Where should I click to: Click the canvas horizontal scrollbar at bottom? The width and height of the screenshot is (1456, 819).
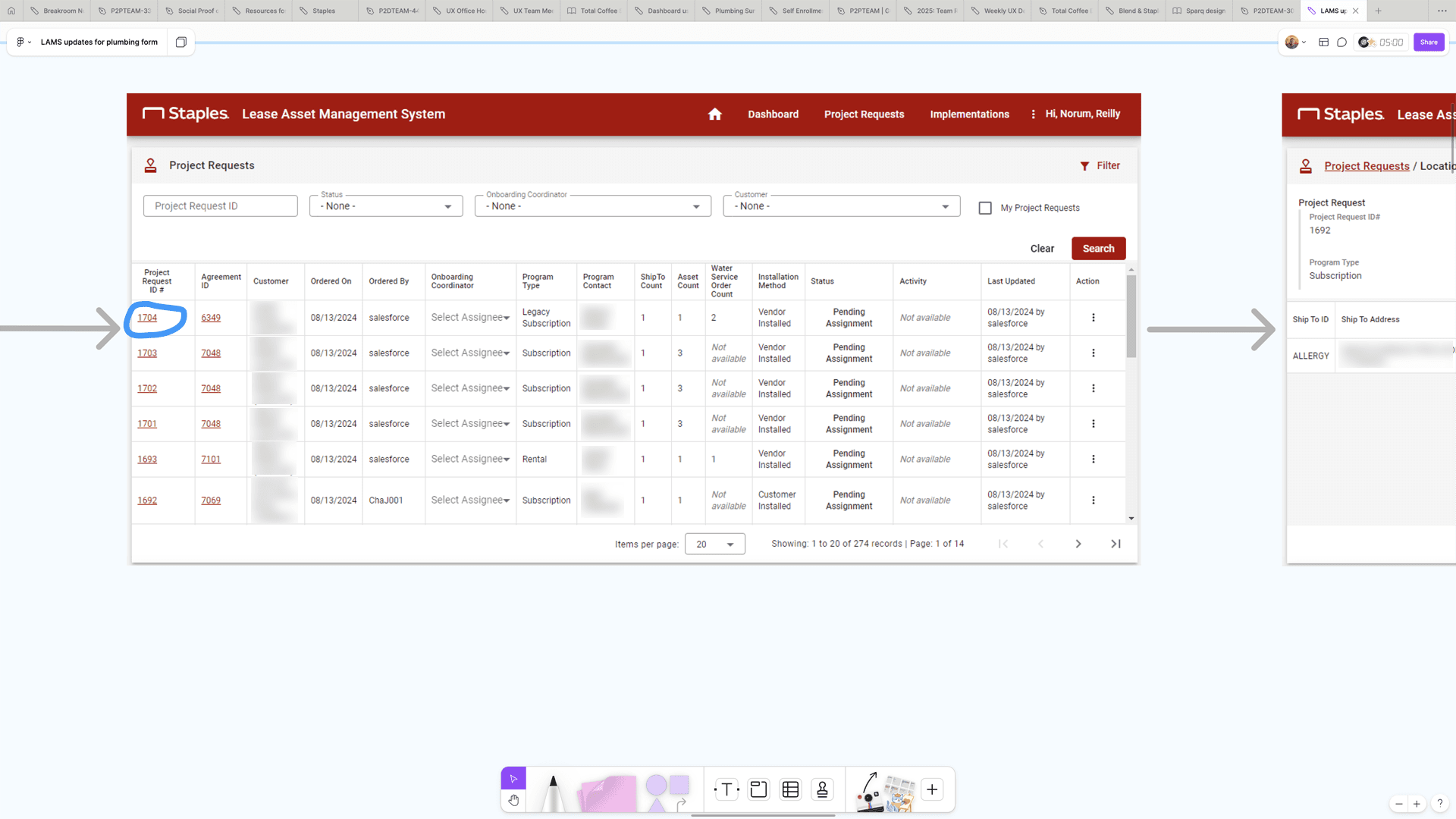763,816
